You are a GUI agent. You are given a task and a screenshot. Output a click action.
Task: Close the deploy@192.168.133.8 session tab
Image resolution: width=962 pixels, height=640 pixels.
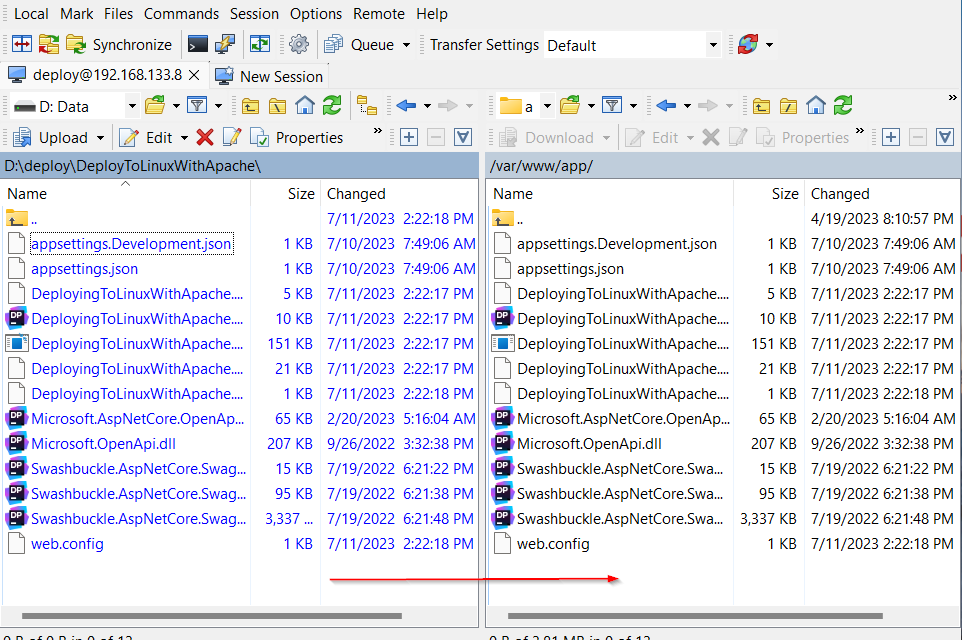[194, 75]
